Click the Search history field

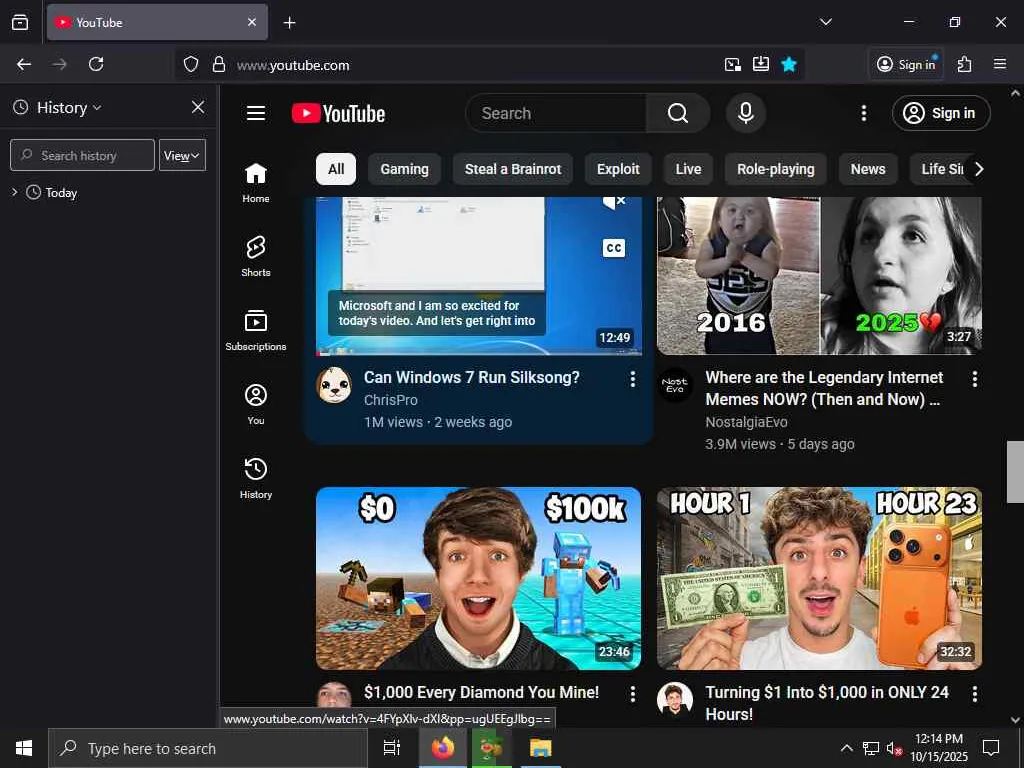click(x=82, y=155)
